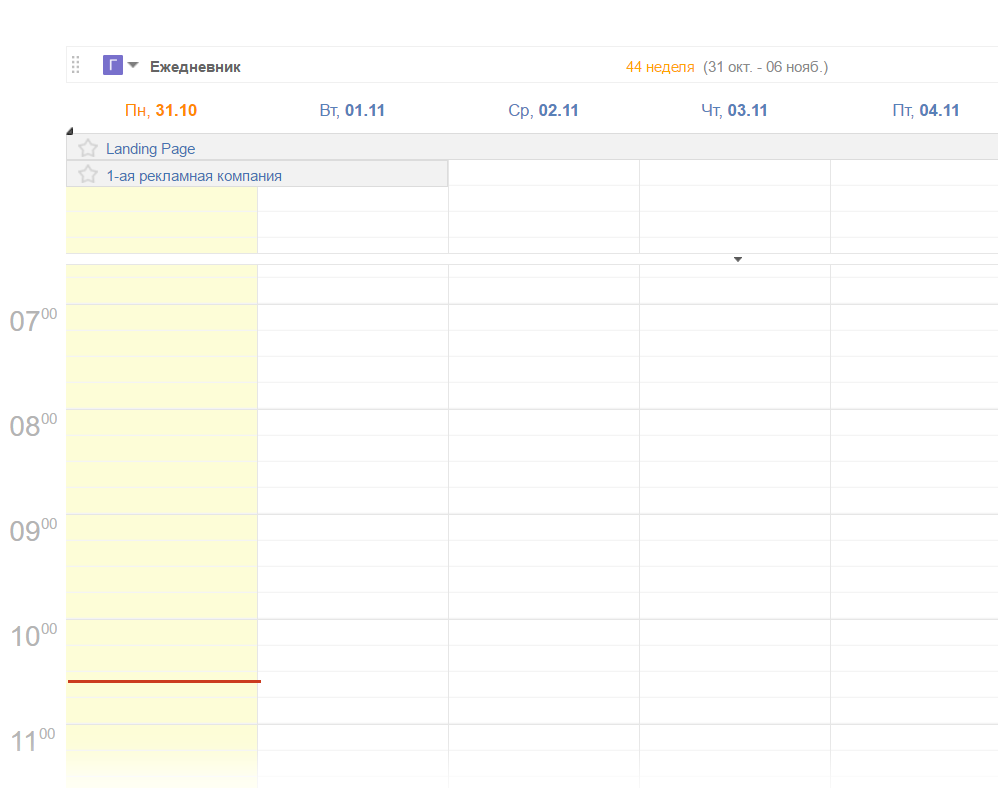Select the Ср, 02.11 day header
This screenshot has height=788, width=998.
click(x=544, y=110)
